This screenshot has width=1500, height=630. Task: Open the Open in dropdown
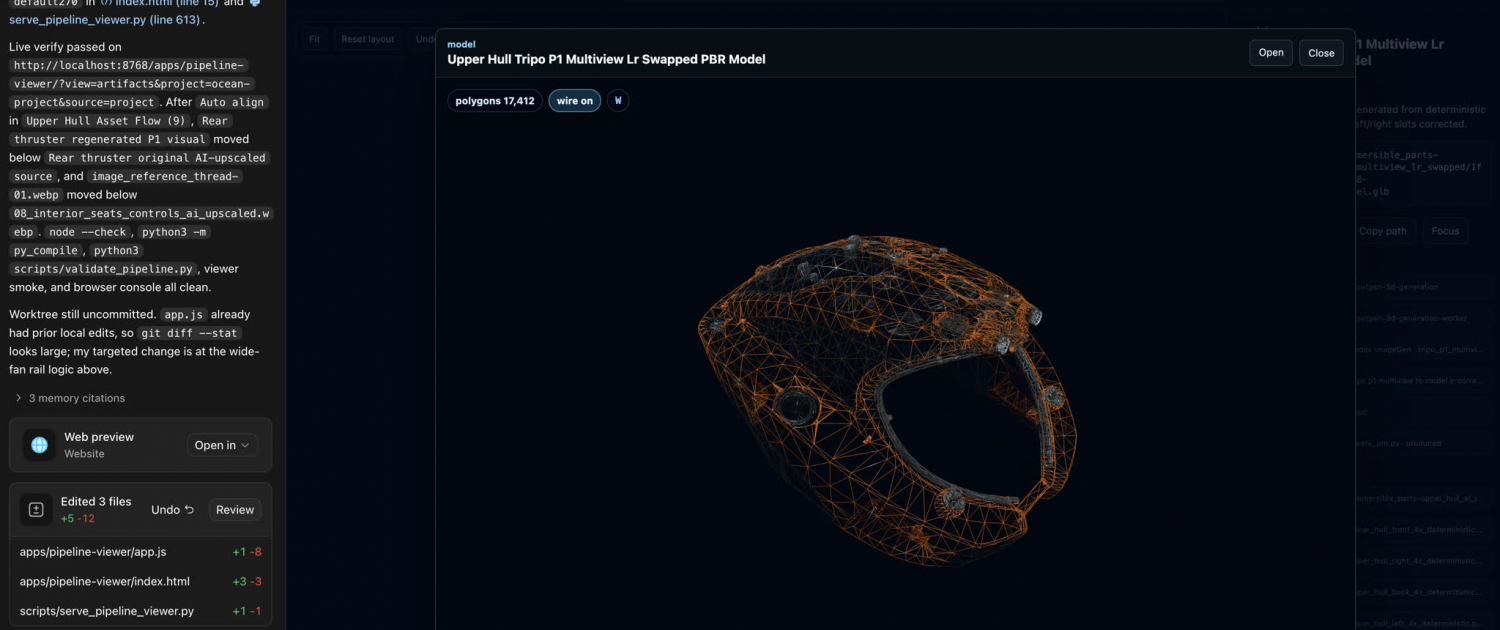click(x=222, y=445)
